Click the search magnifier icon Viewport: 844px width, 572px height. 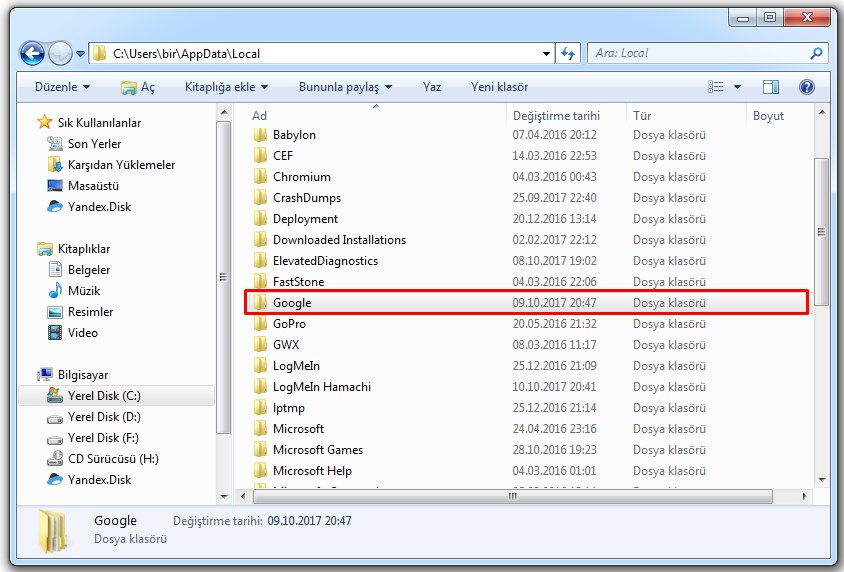(816, 53)
